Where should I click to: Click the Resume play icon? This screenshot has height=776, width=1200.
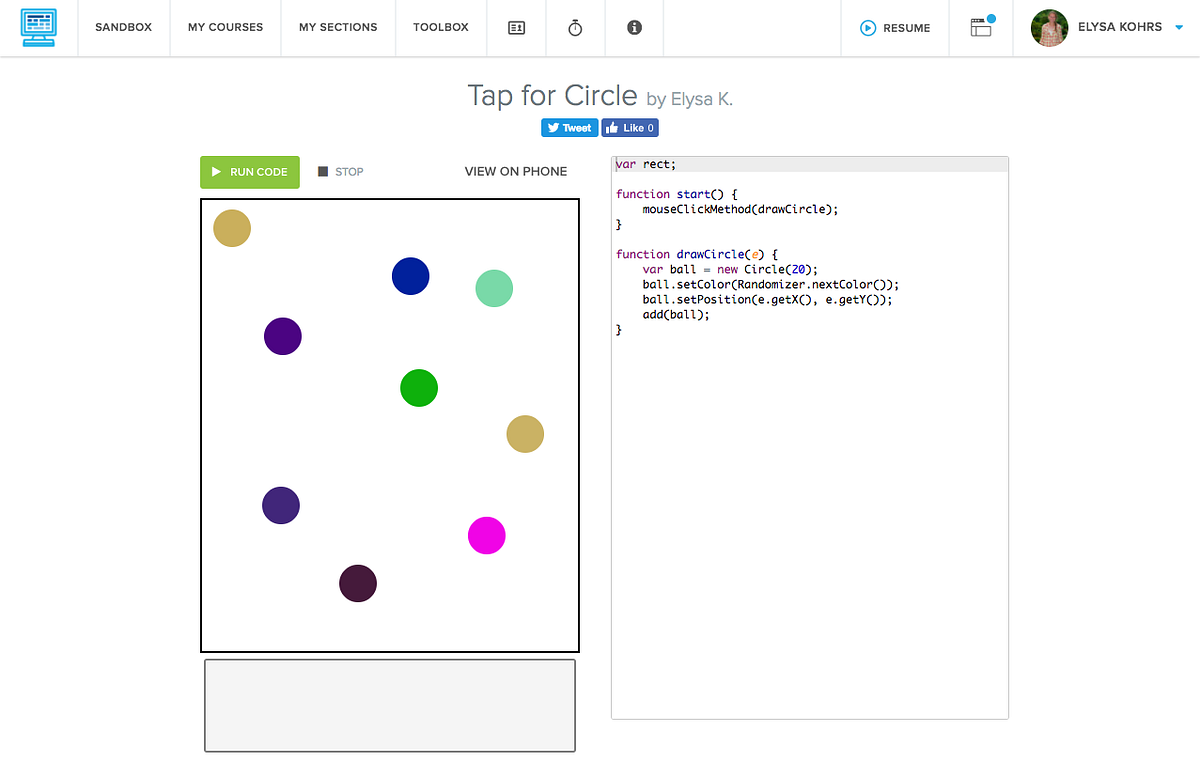(869, 28)
